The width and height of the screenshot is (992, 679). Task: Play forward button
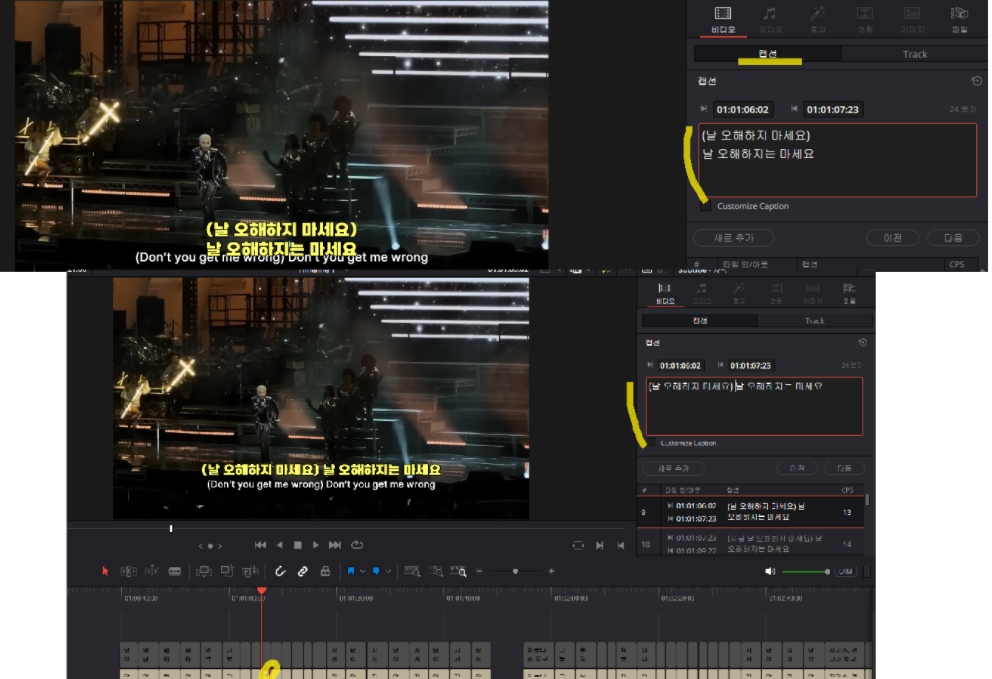pos(316,545)
